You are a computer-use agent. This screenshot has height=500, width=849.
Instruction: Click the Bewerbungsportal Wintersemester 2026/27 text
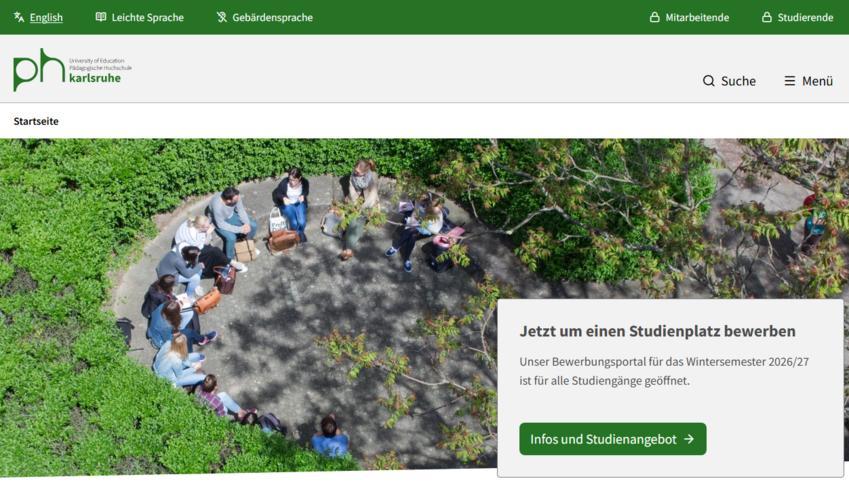tap(664, 371)
